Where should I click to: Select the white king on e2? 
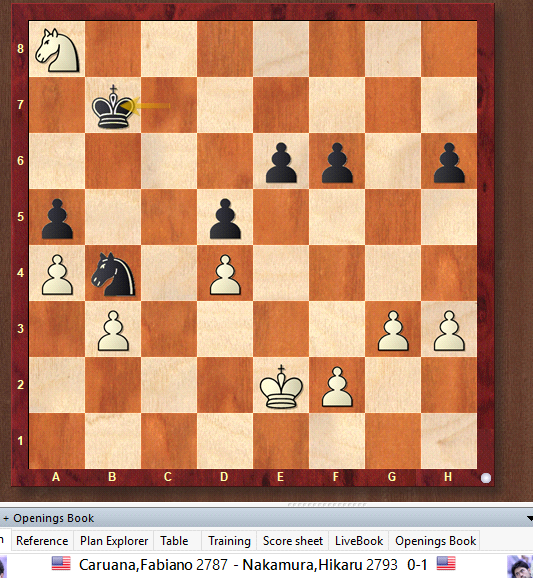pos(281,386)
